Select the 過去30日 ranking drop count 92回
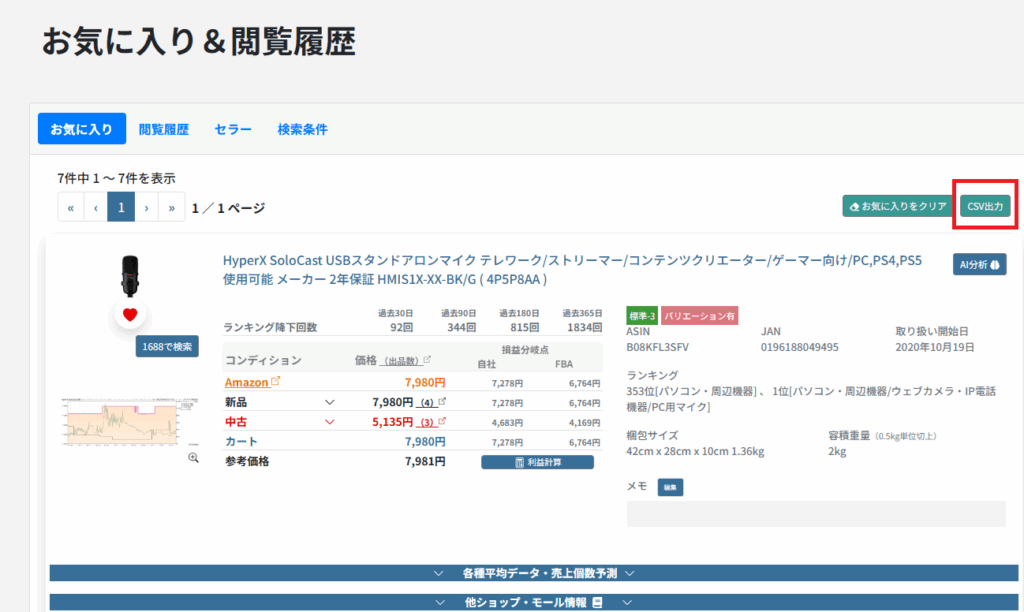Viewport: 1024px width, 612px height. [402, 327]
